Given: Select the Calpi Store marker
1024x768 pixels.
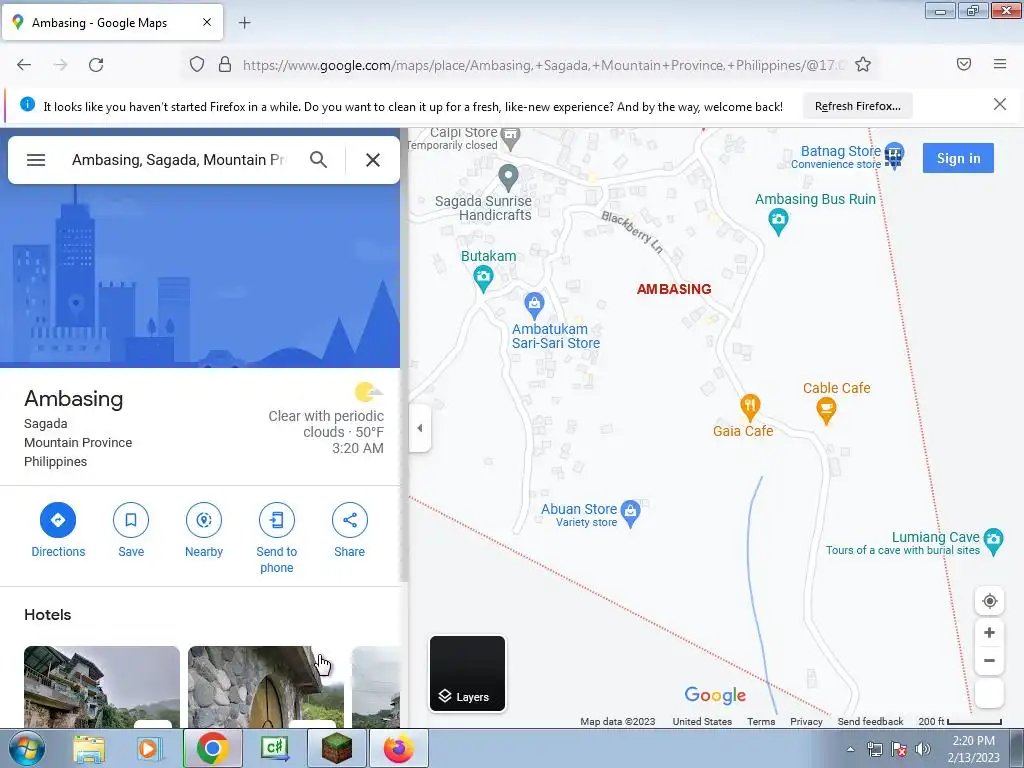Looking at the screenshot, I should pyautogui.click(x=511, y=137).
